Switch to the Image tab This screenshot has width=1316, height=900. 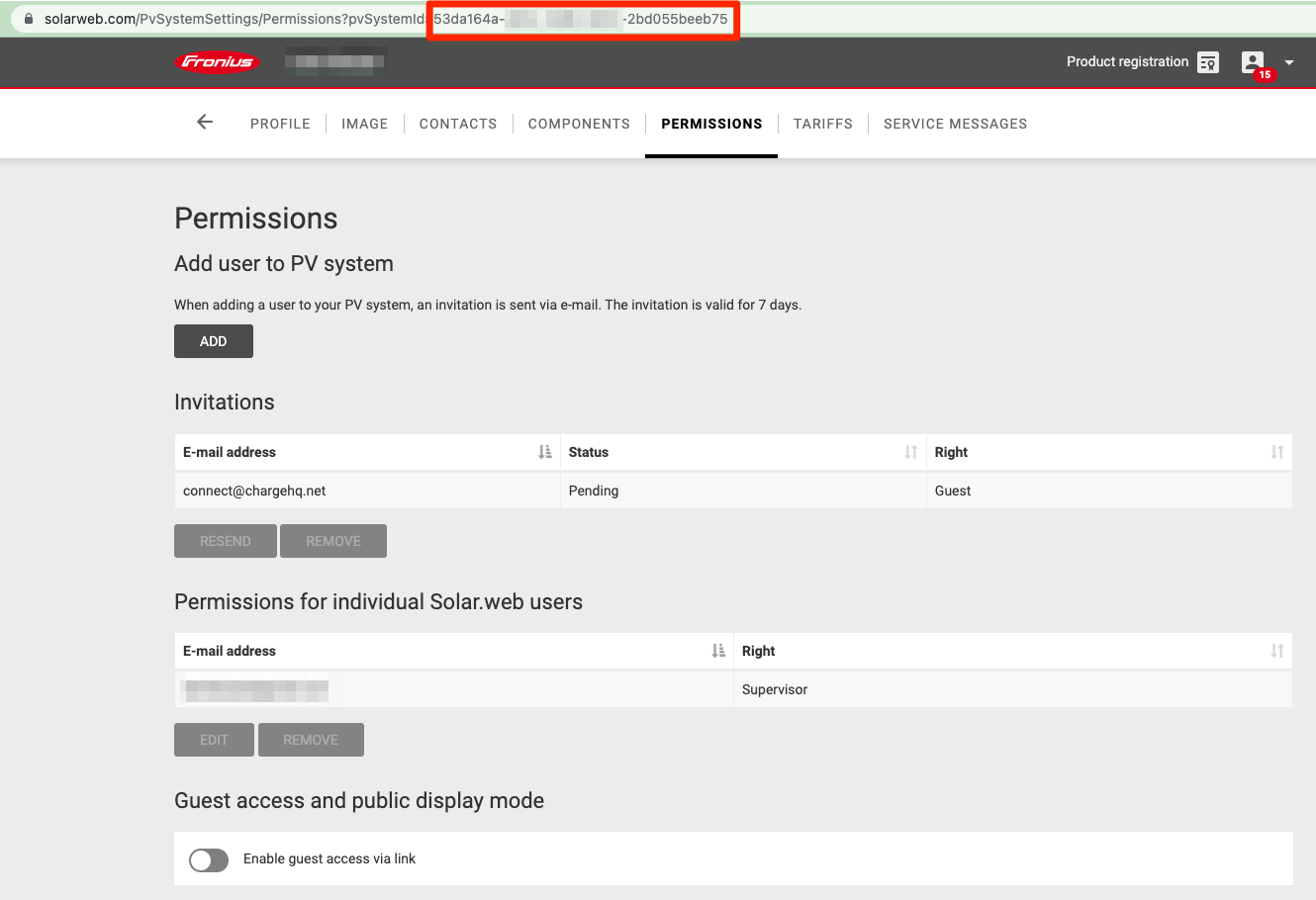(x=365, y=124)
